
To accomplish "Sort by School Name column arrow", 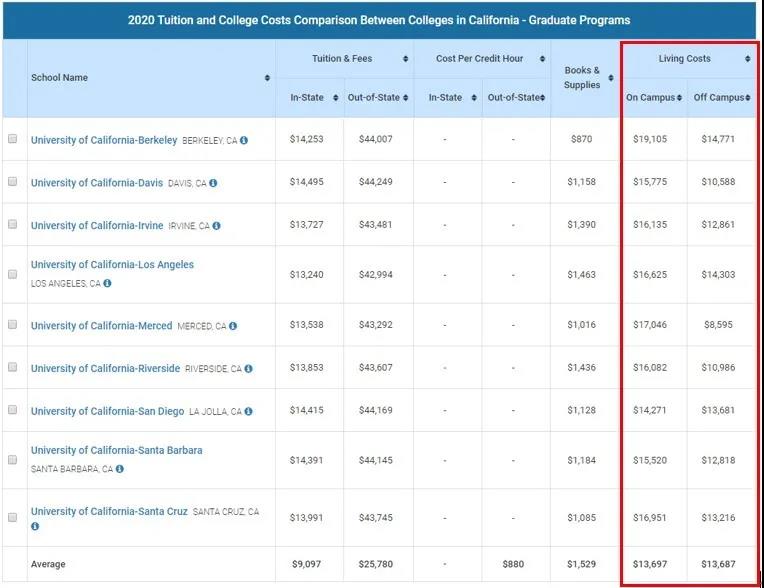I will [267, 78].
